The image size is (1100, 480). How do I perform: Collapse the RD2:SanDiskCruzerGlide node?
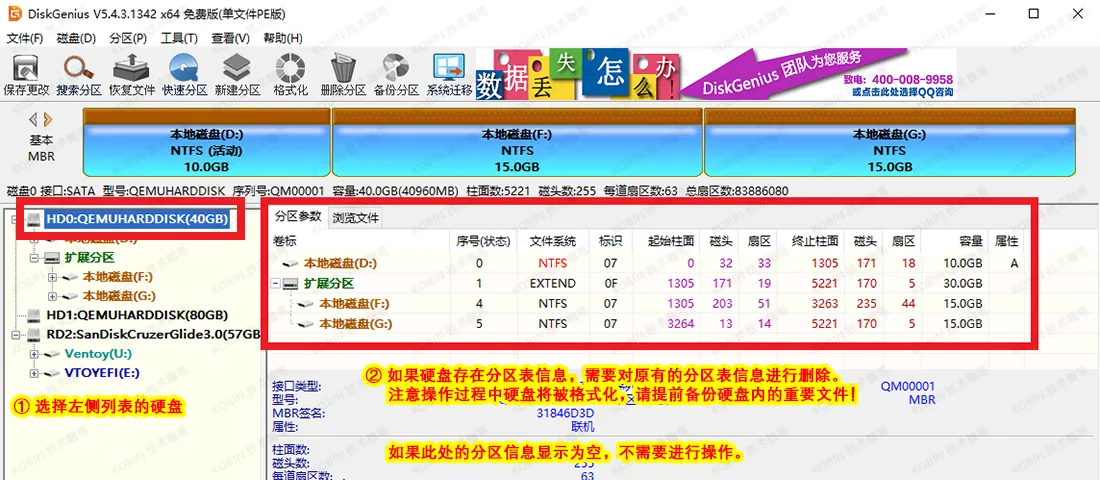16,334
